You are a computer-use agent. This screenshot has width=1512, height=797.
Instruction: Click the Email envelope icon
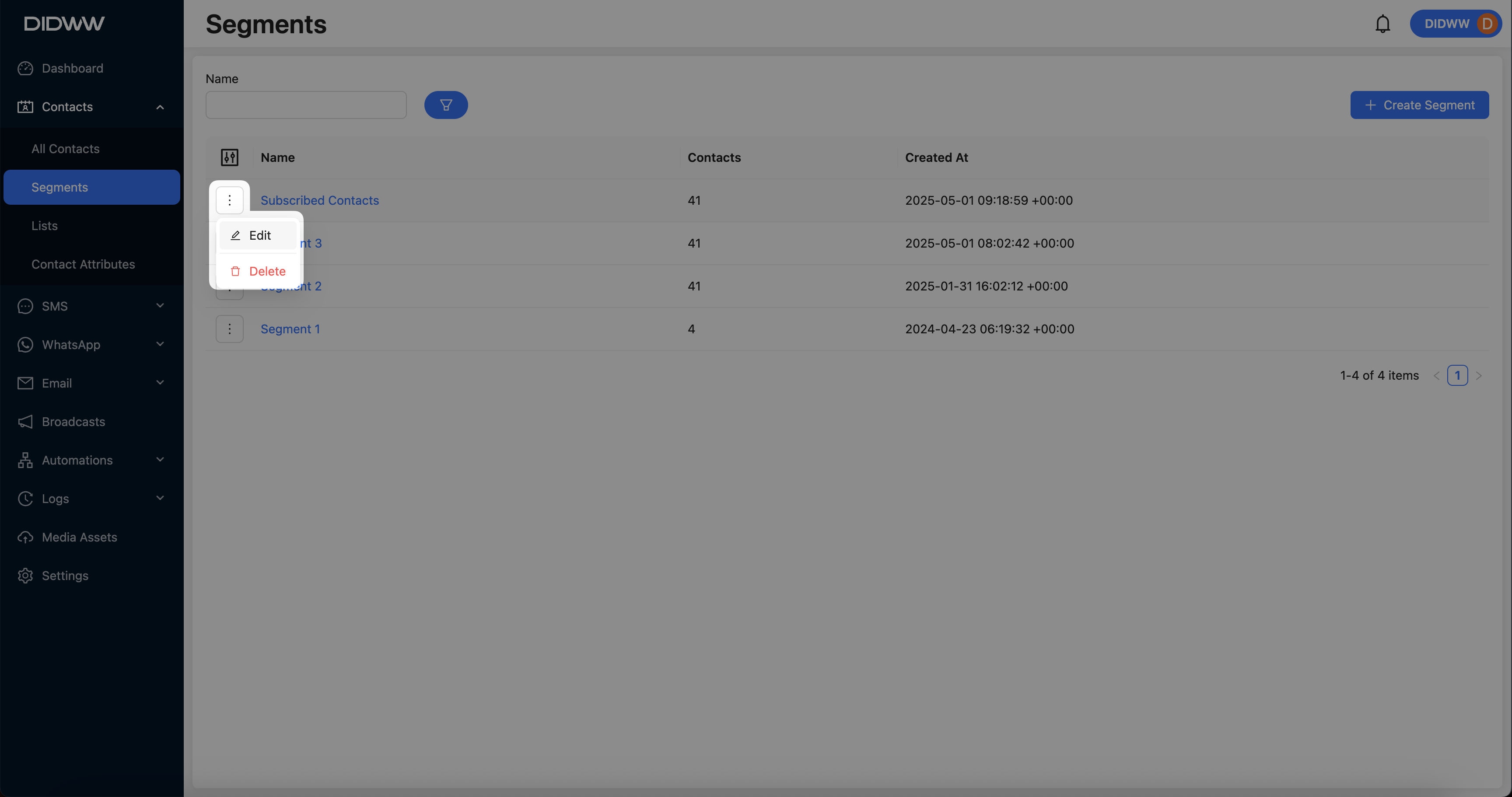(x=25, y=383)
